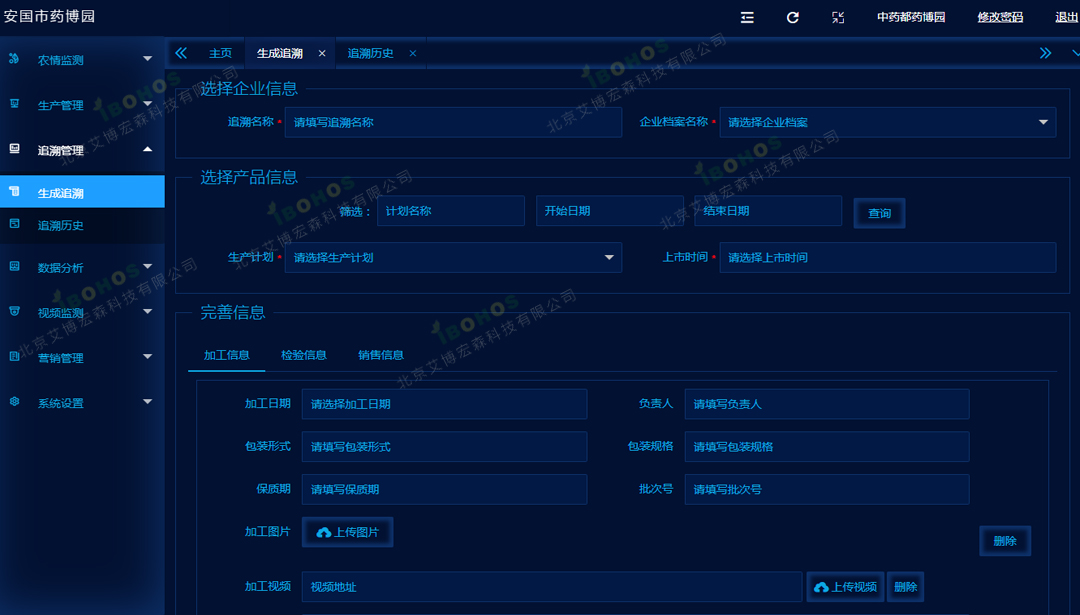Click the sidebar collapse menu icon
1080x615 pixels.
coord(747,17)
